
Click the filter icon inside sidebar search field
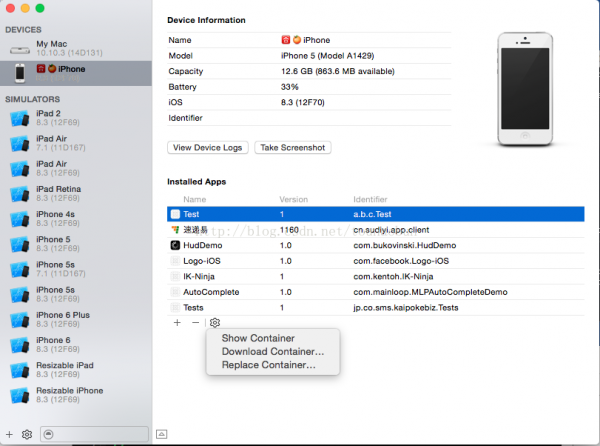point(48,434)
